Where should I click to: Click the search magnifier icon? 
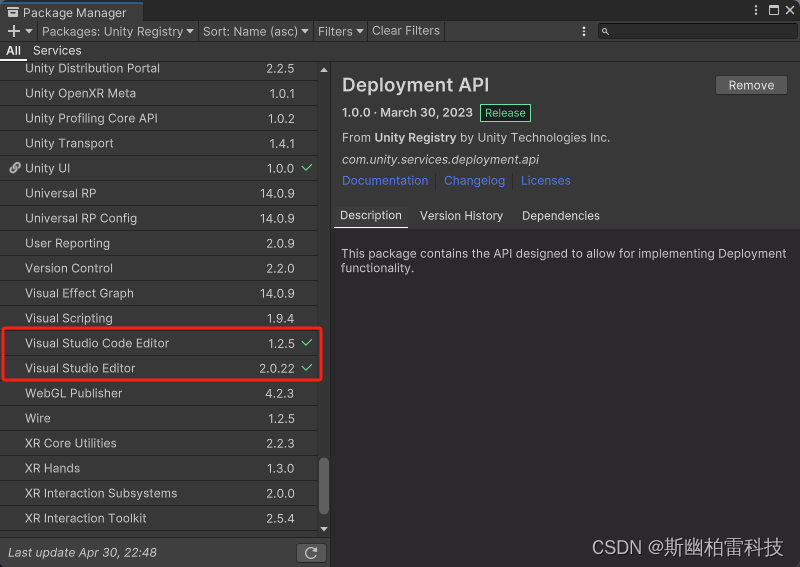pos(605,32)
